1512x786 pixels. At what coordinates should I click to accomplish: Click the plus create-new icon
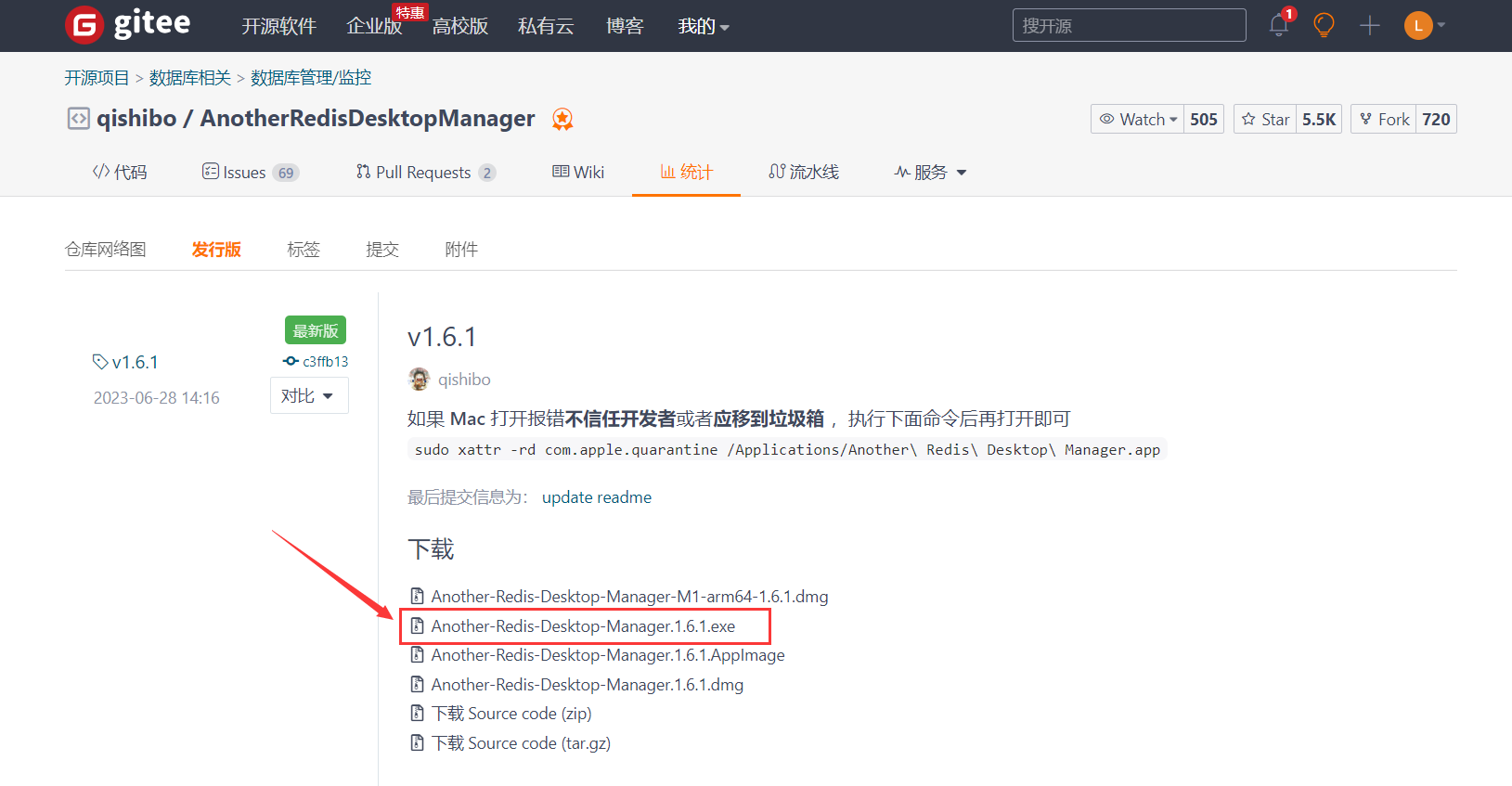1369,26
